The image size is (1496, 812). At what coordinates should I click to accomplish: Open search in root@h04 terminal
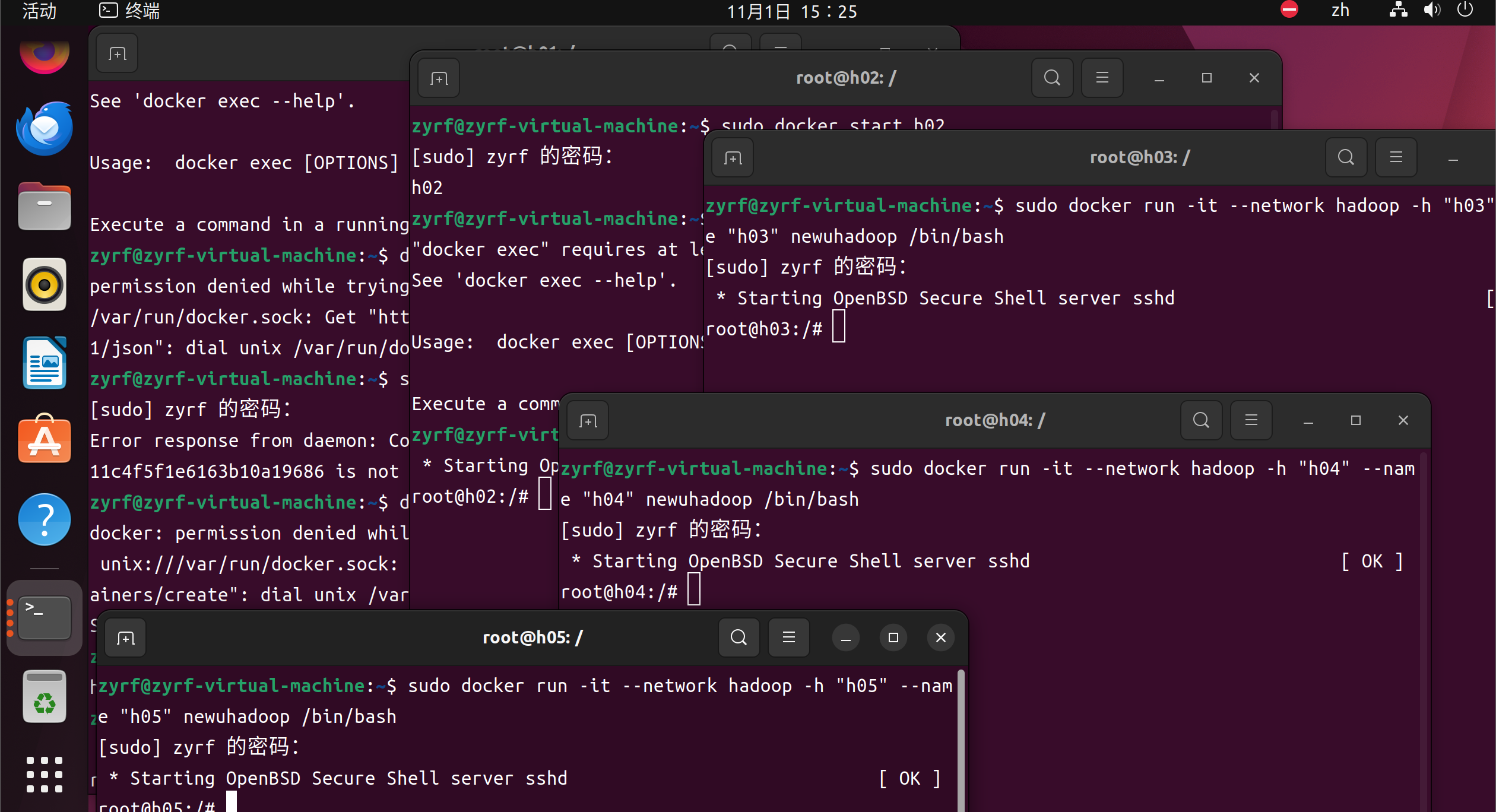click(x=1201, y=420)
